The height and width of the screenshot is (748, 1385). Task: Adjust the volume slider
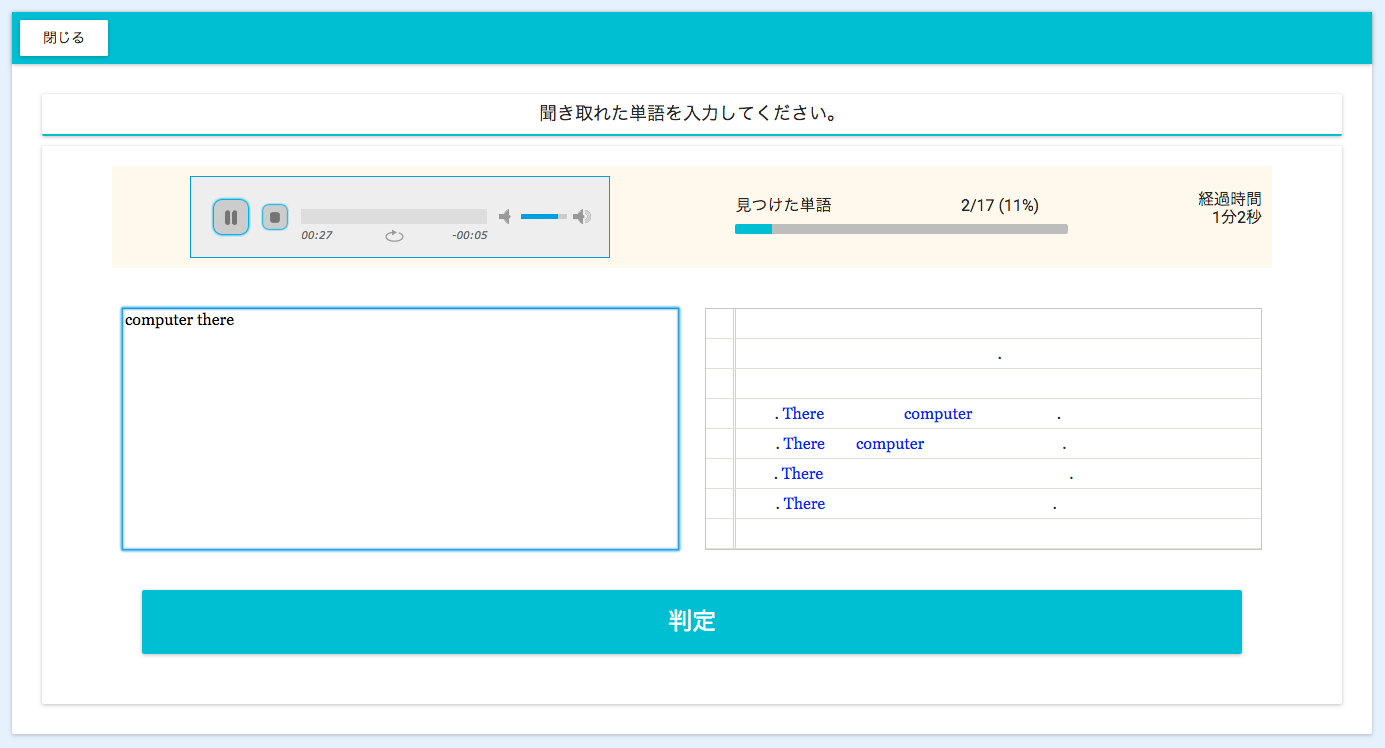[x=544, y=217]
